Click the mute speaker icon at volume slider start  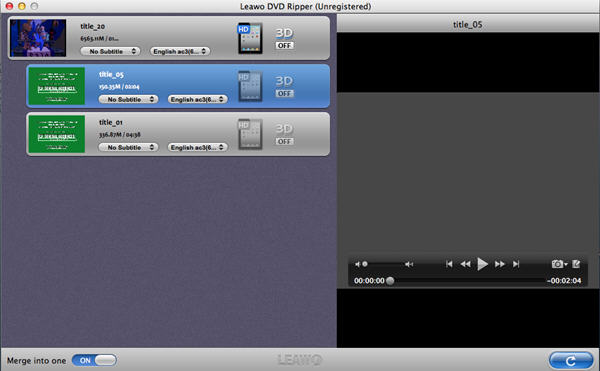357,264
